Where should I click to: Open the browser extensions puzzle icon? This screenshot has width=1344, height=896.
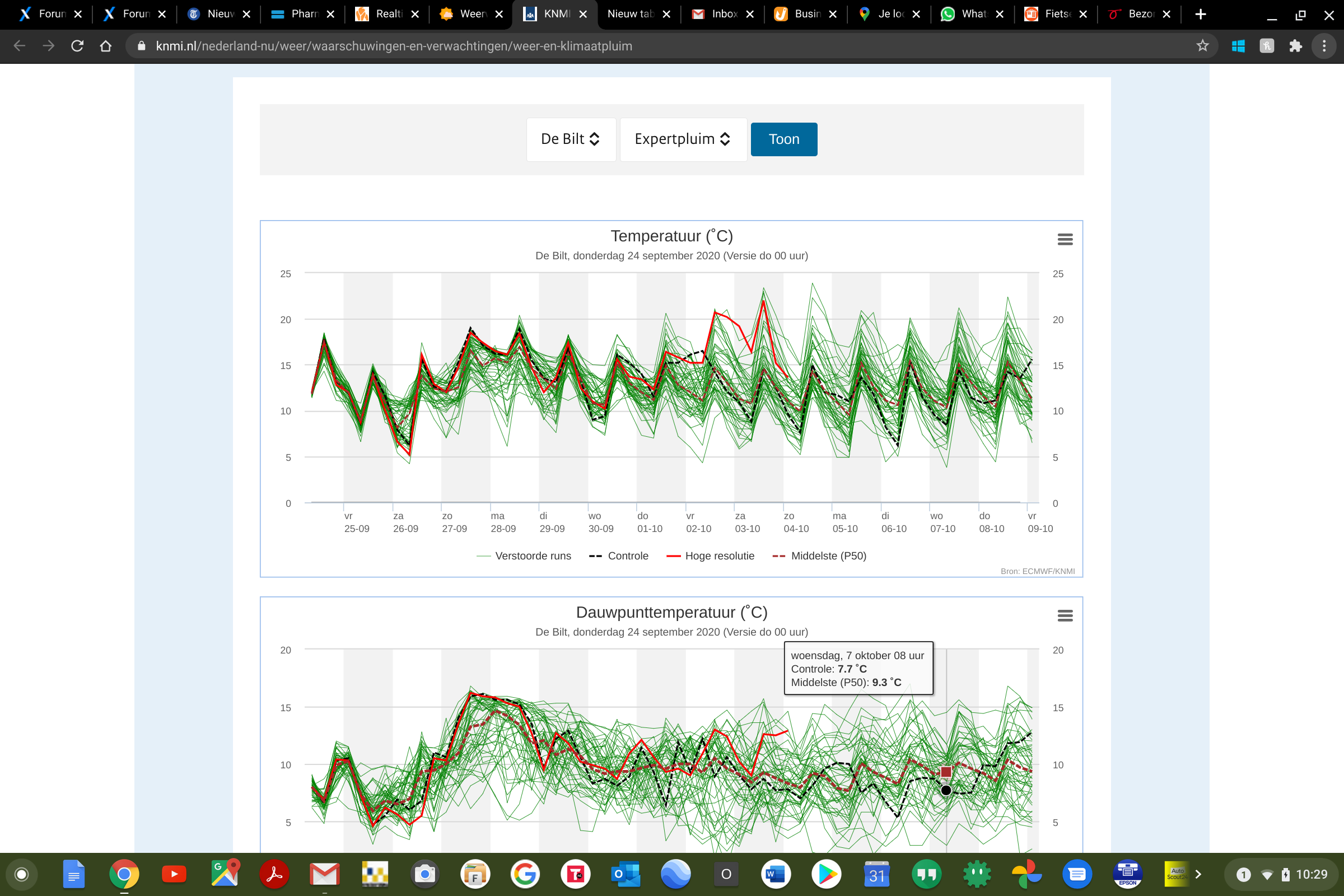(x=1295, y=46)
